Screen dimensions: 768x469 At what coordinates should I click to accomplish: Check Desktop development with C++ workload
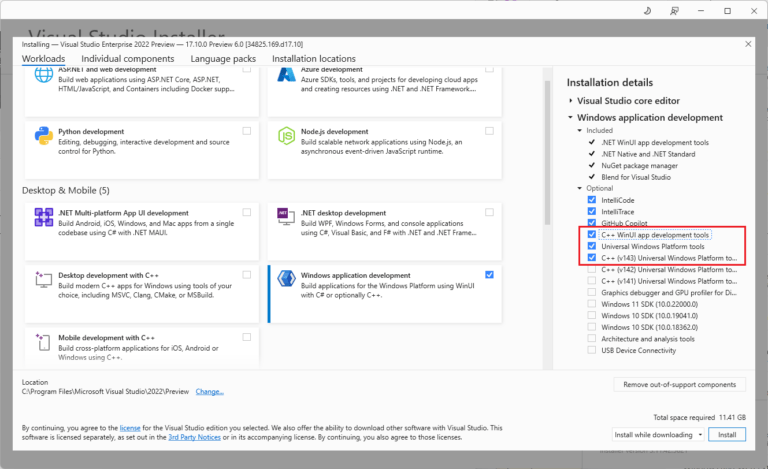pyautogui.click(x=247, y=275)
